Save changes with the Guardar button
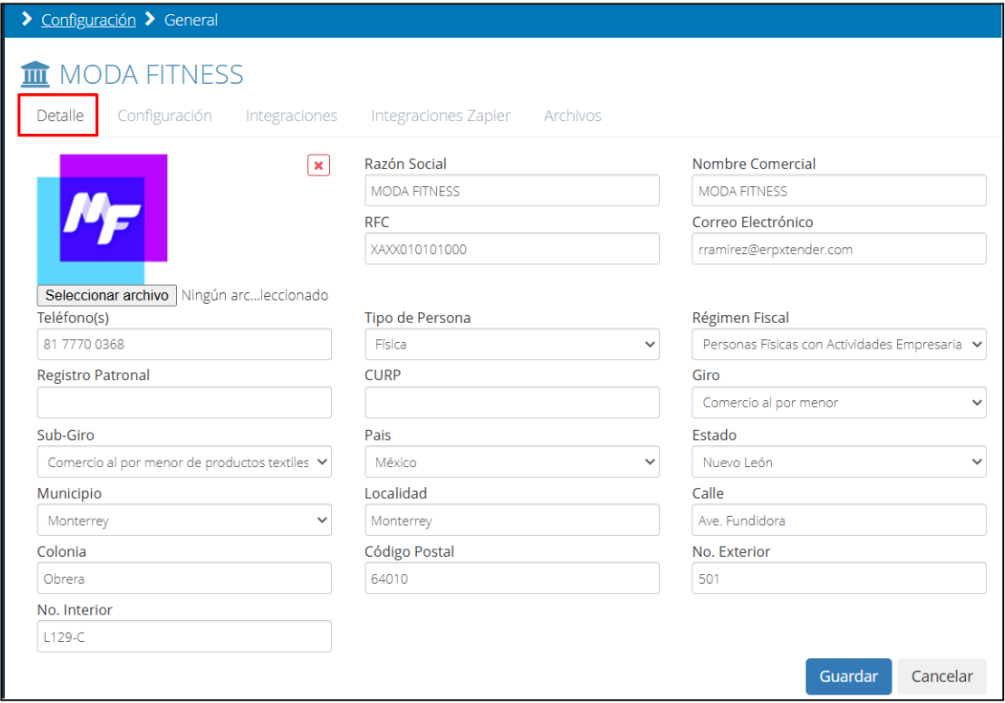Screen dimensions: 1005x703 click(849, 676)
